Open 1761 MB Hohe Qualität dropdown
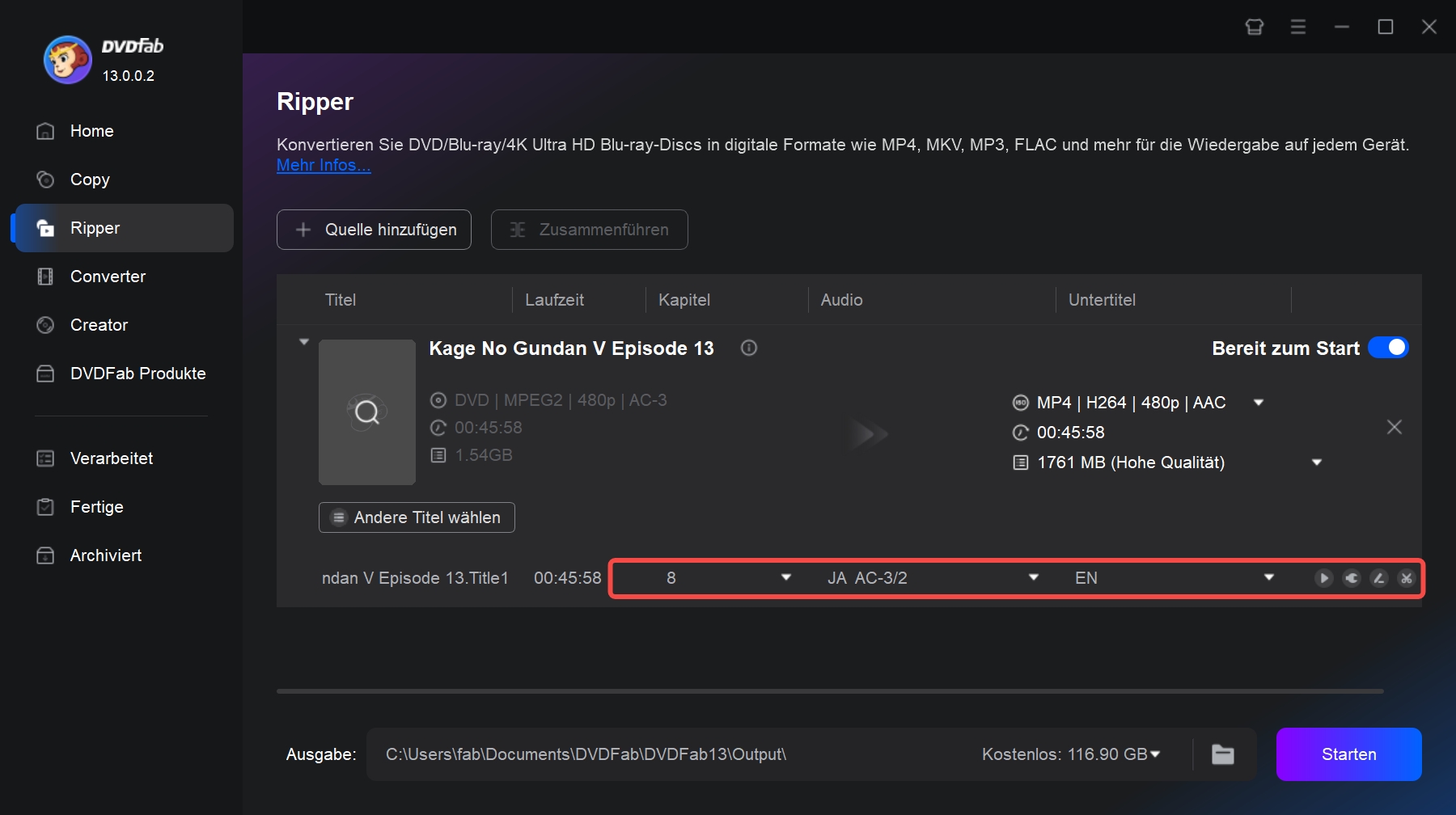Image resolution: width=1456 pixels, height=815 pixels. tap(1317, 462)
